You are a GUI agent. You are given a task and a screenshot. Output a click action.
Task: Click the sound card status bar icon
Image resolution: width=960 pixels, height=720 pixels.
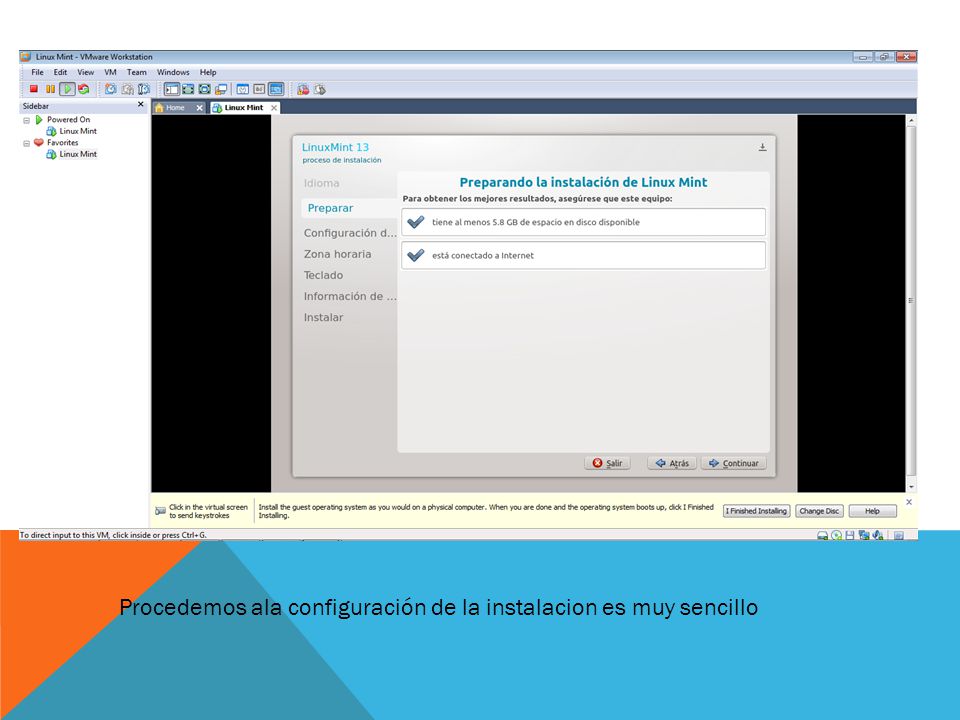pyautogui.click(x=878, y=536)
